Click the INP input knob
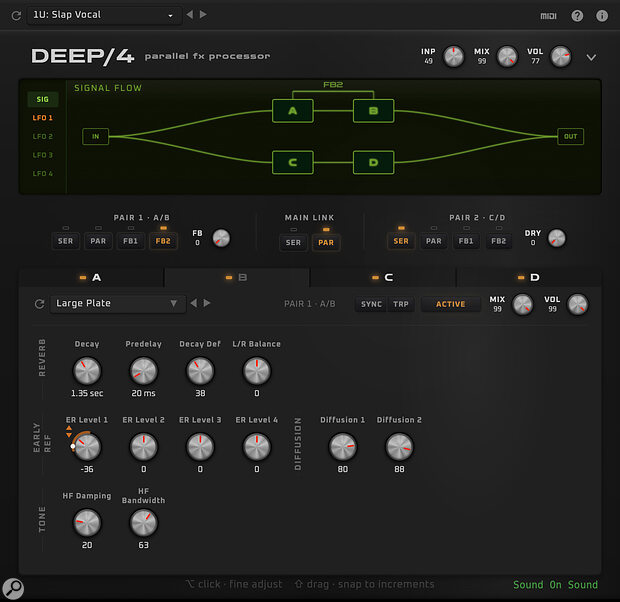The height and width of the screenshot is (602, 620). click(454, 57)
